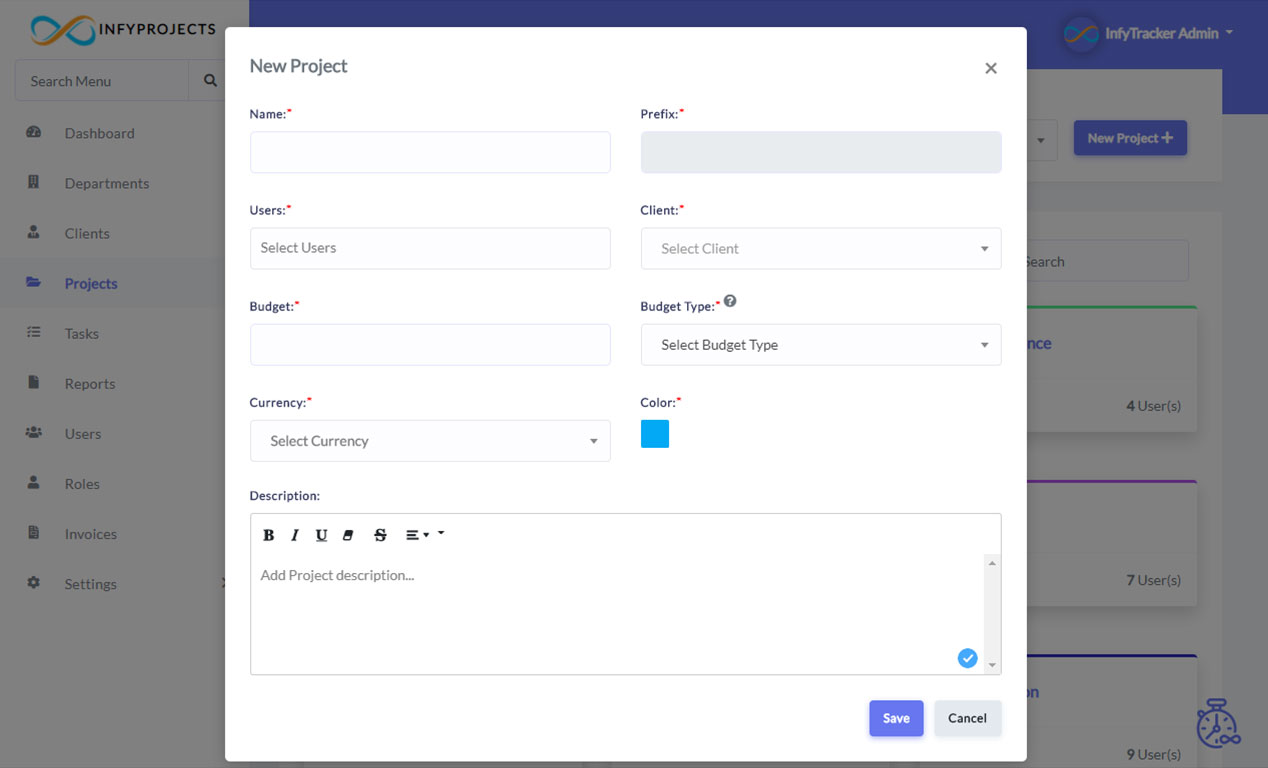1268x768 pixels.
Task: Apply italic formatting in the description editor
Action: pyautogui.click(x=295, y=534)
